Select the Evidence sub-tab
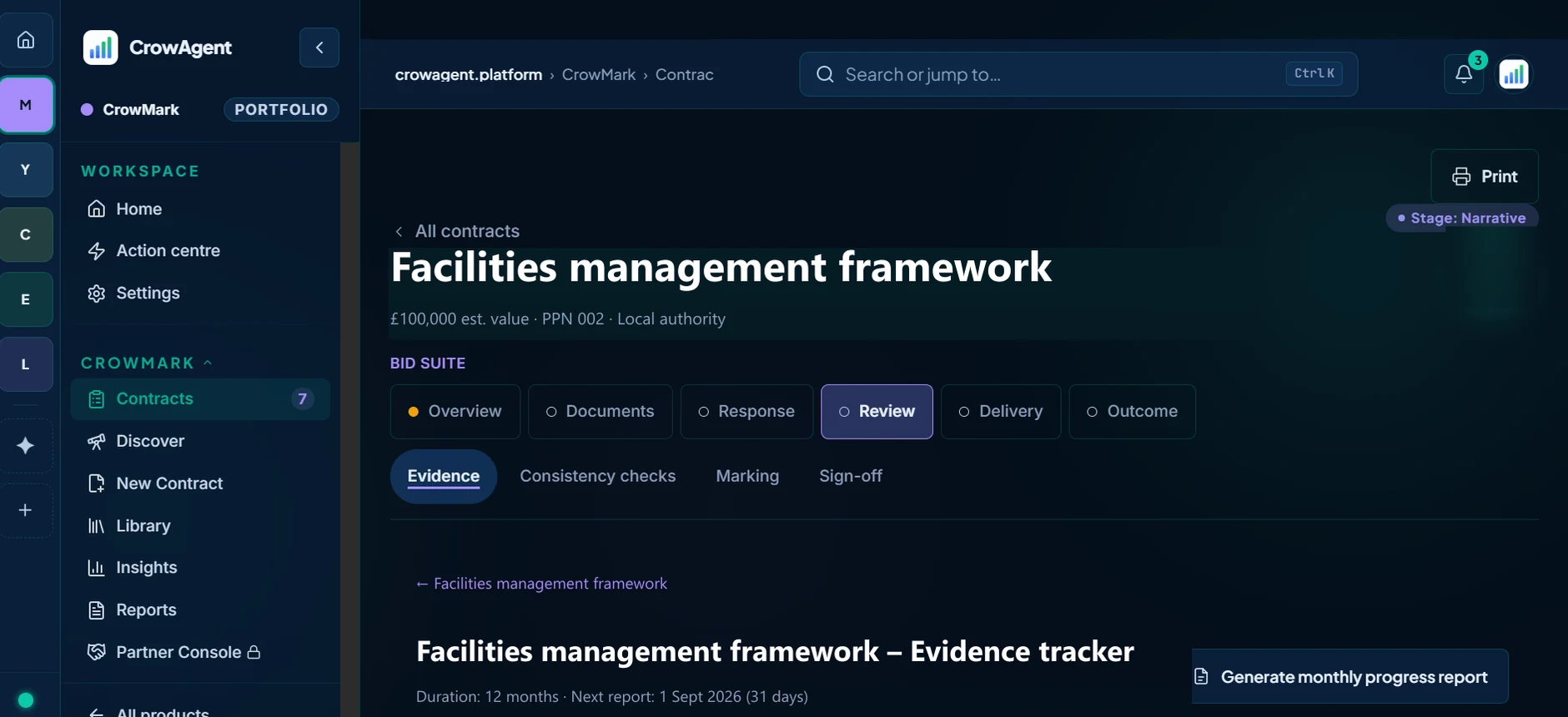This screenshot has height=717, width=1568. click(444, 477)
